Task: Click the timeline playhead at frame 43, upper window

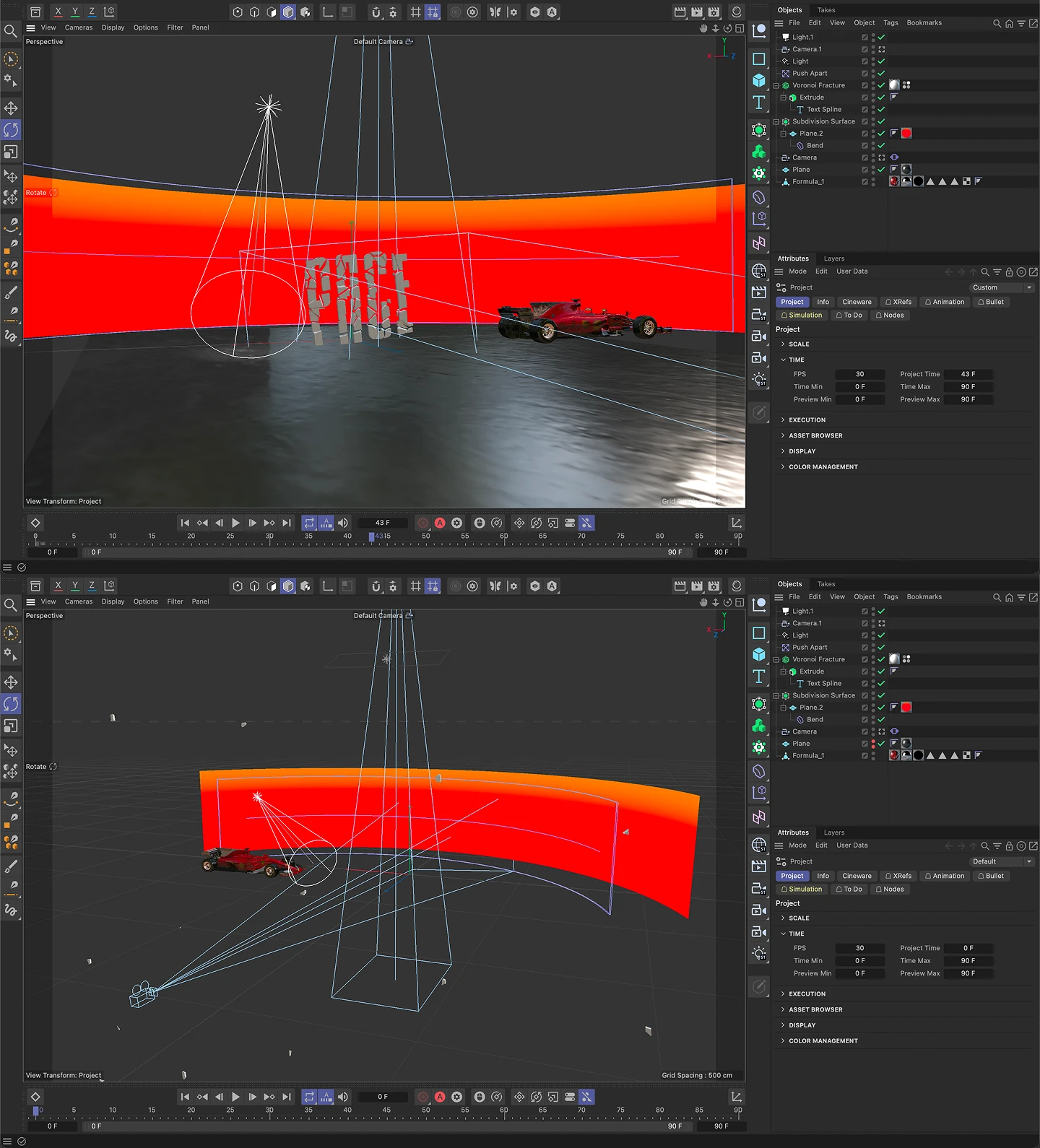Action: pyautogui.click(x=371, y=537)
